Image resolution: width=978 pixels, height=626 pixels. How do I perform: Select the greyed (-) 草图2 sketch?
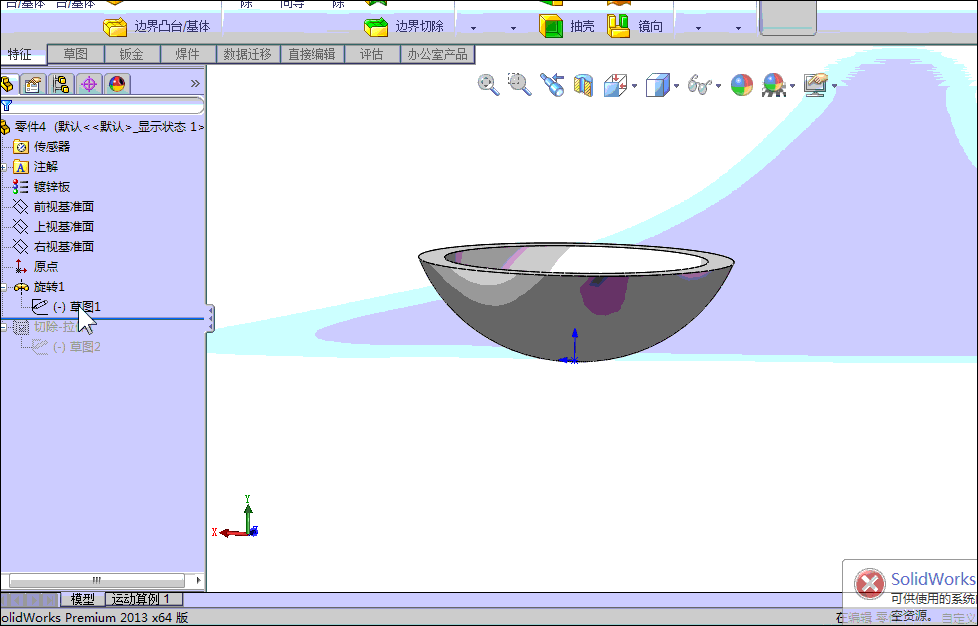pos(67,347)
